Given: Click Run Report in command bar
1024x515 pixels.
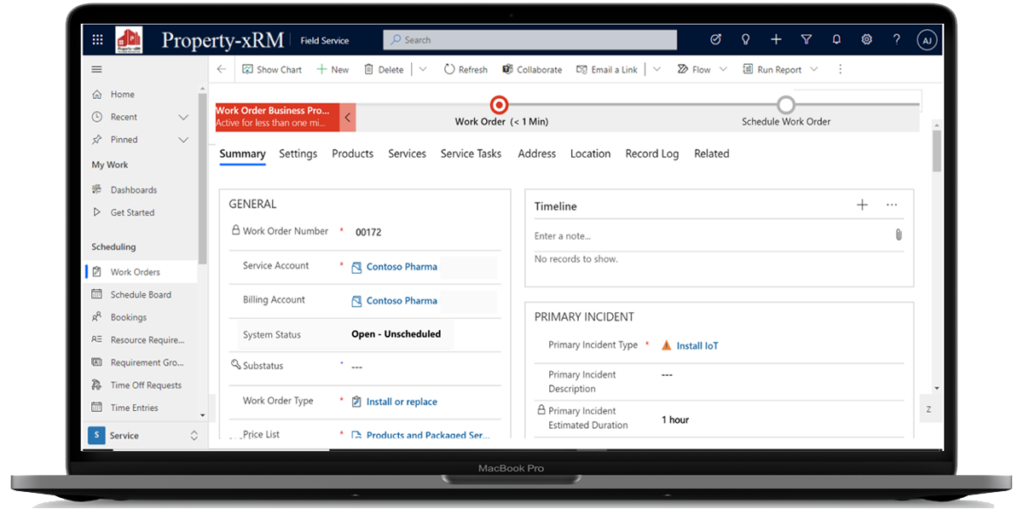Looking at the screenshot, I should pos(772,69).
